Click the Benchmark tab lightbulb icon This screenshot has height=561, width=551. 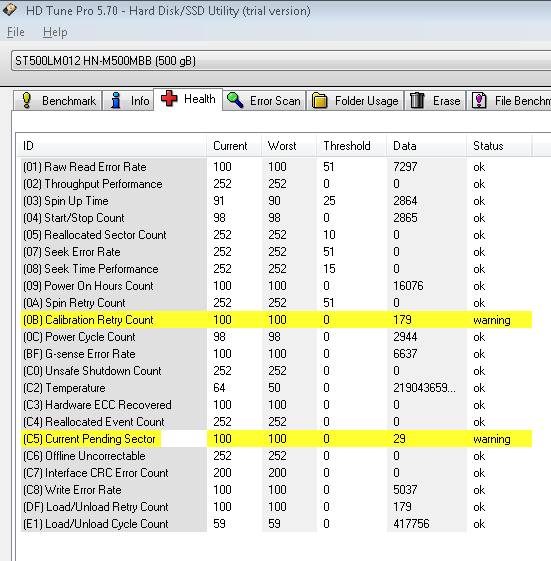pos(26,100)
